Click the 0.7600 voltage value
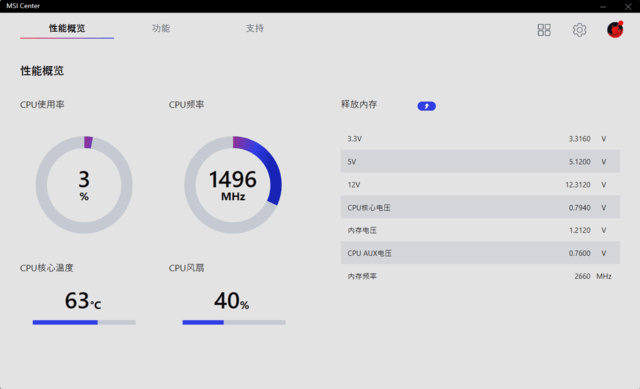 (x=580, y=253)
